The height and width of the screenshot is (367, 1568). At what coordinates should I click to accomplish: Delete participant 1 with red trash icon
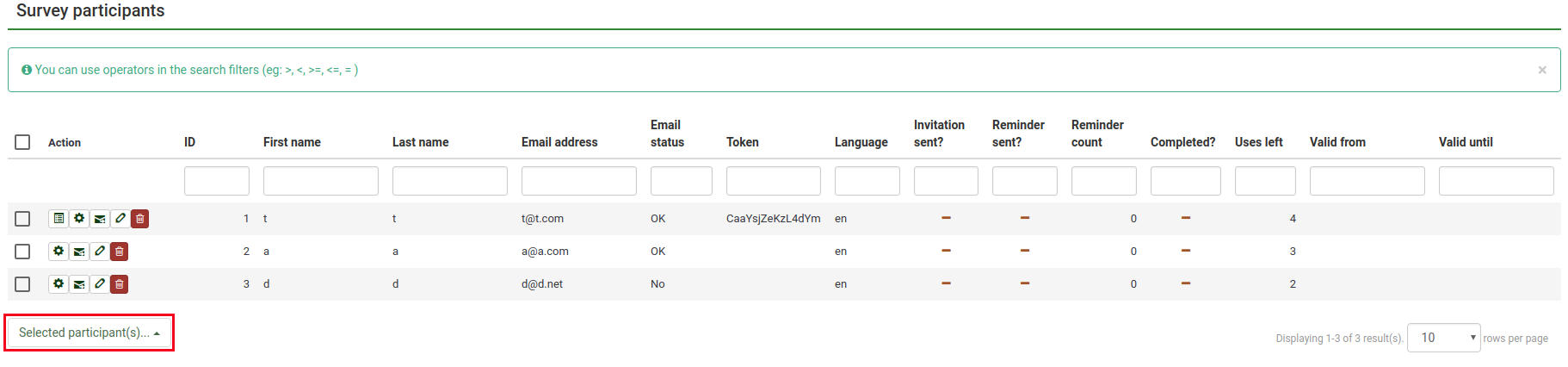140,219
